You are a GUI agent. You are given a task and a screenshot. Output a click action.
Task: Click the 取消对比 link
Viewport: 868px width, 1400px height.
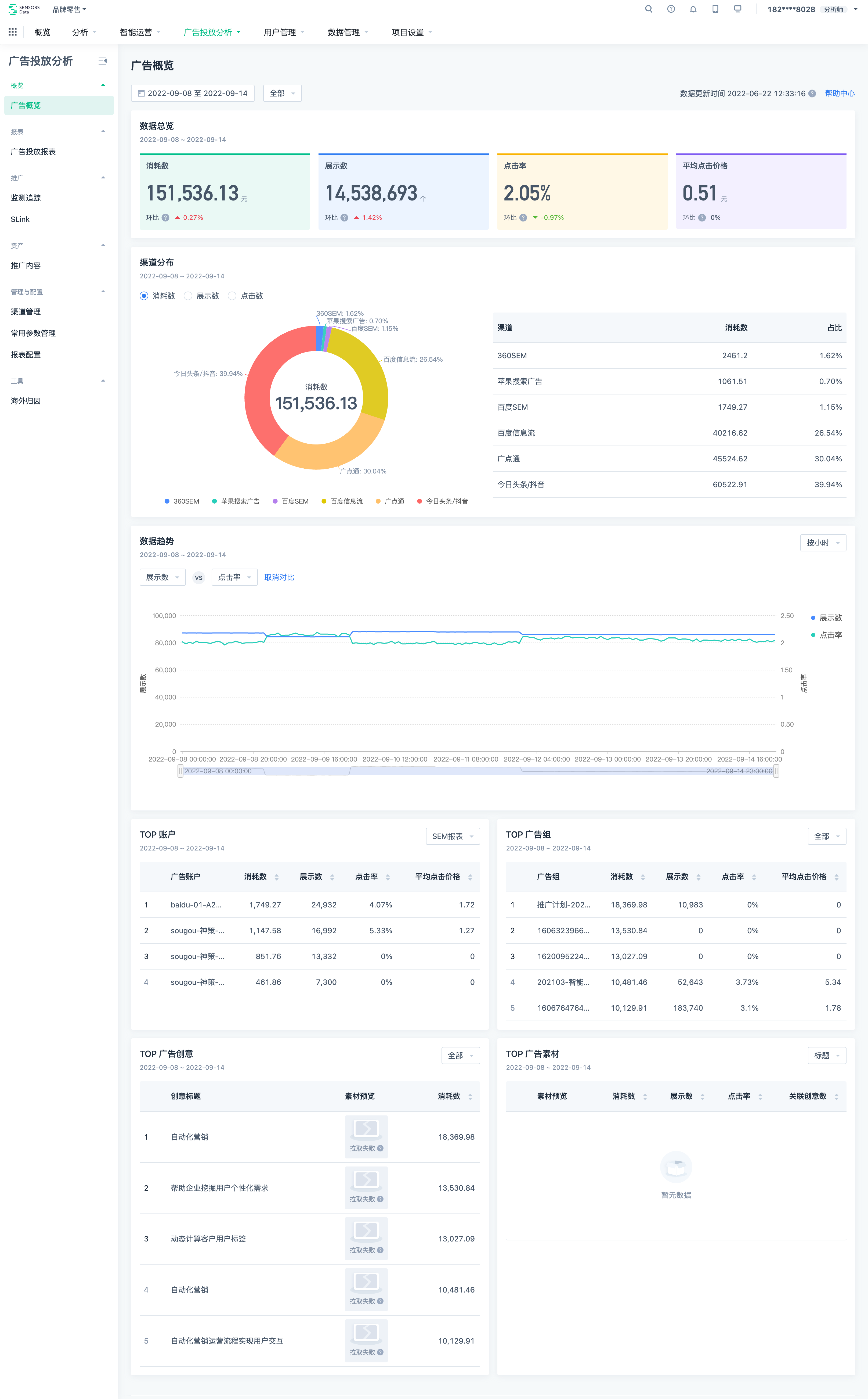point(279,577)
